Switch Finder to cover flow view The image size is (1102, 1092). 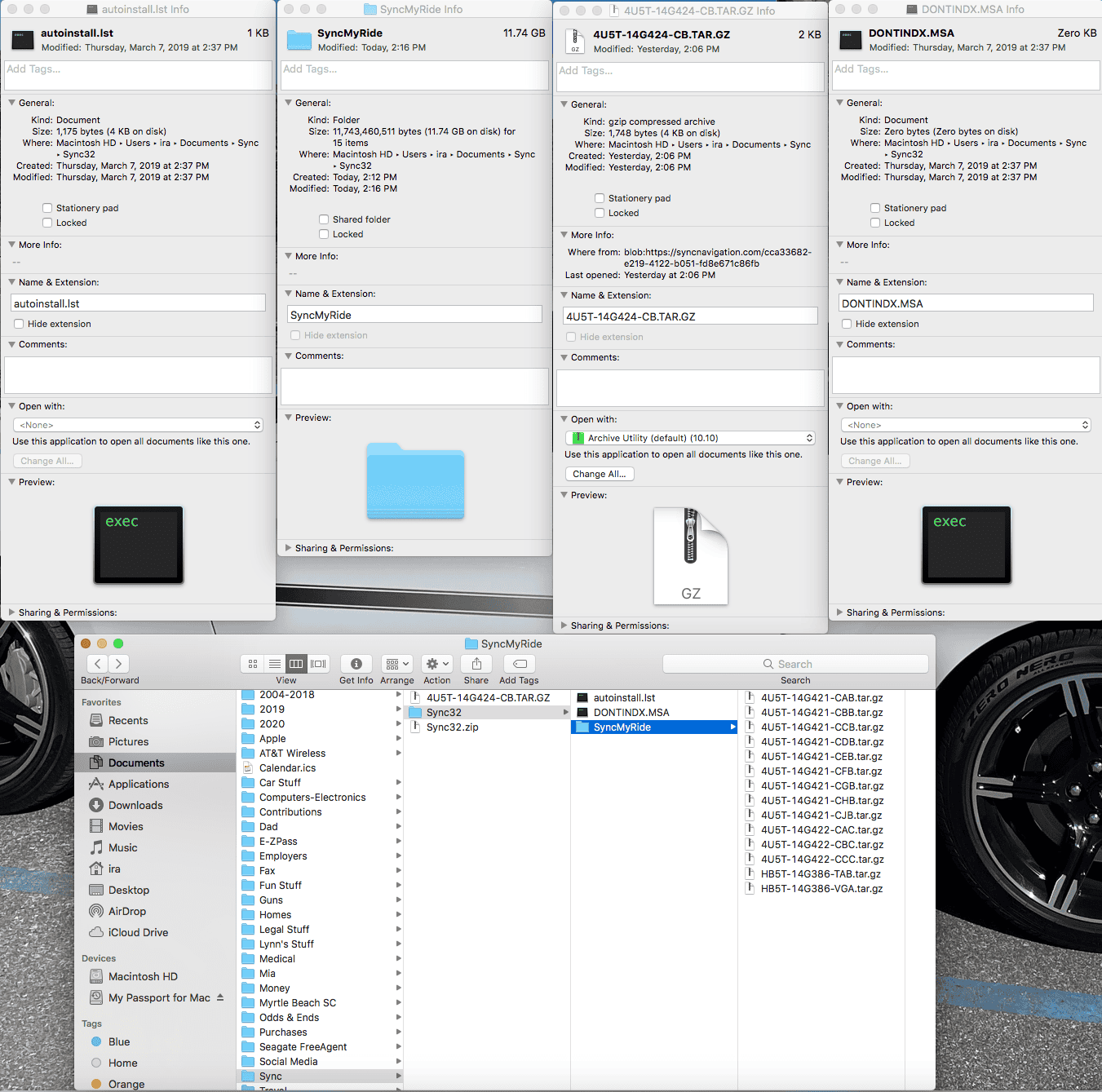319,664
